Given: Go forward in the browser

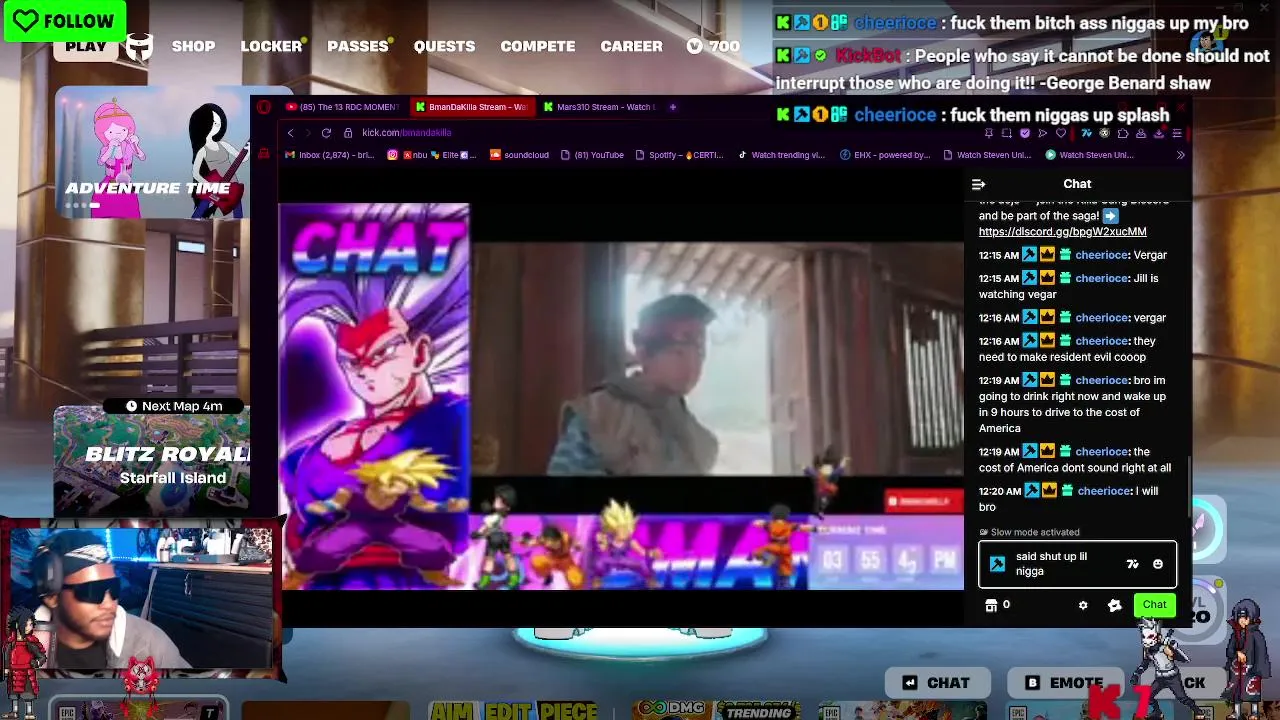Looking at the screenshot, I should 307,132.
